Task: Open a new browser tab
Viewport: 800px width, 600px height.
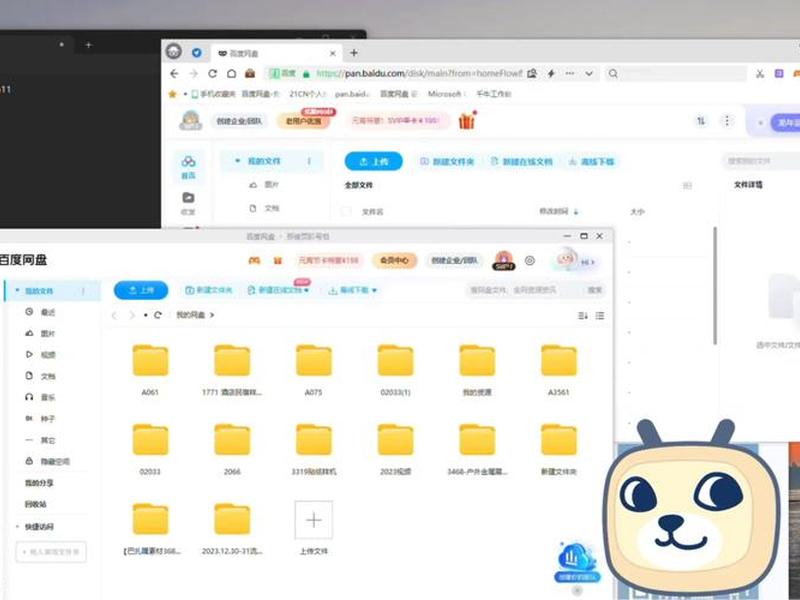Action: tap(354, 53)
